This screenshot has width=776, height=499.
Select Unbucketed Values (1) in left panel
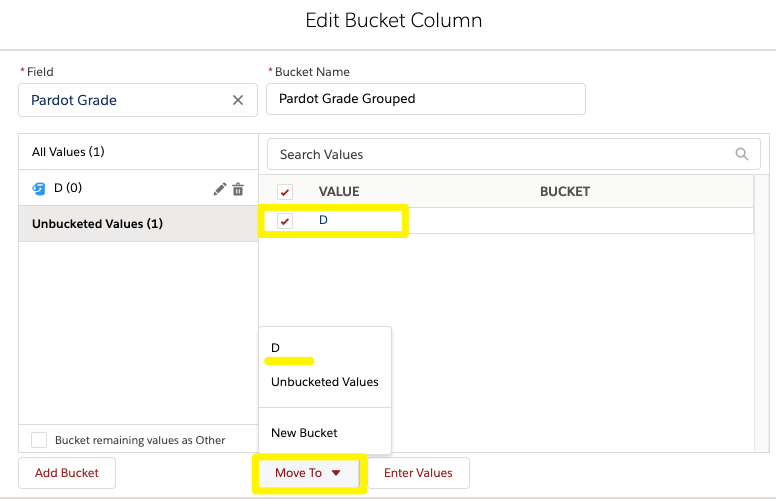pos(97,224)
